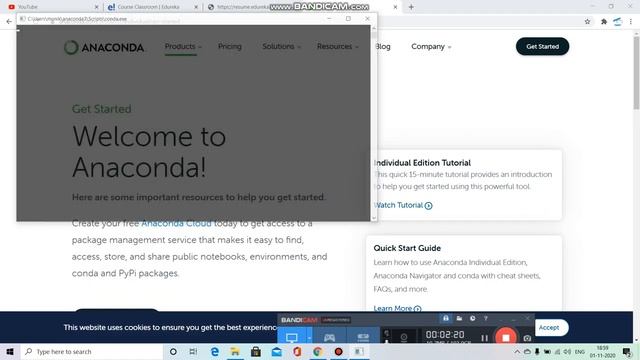Click the Windows search box
The image size is (640, 360).
click(91, 351)
